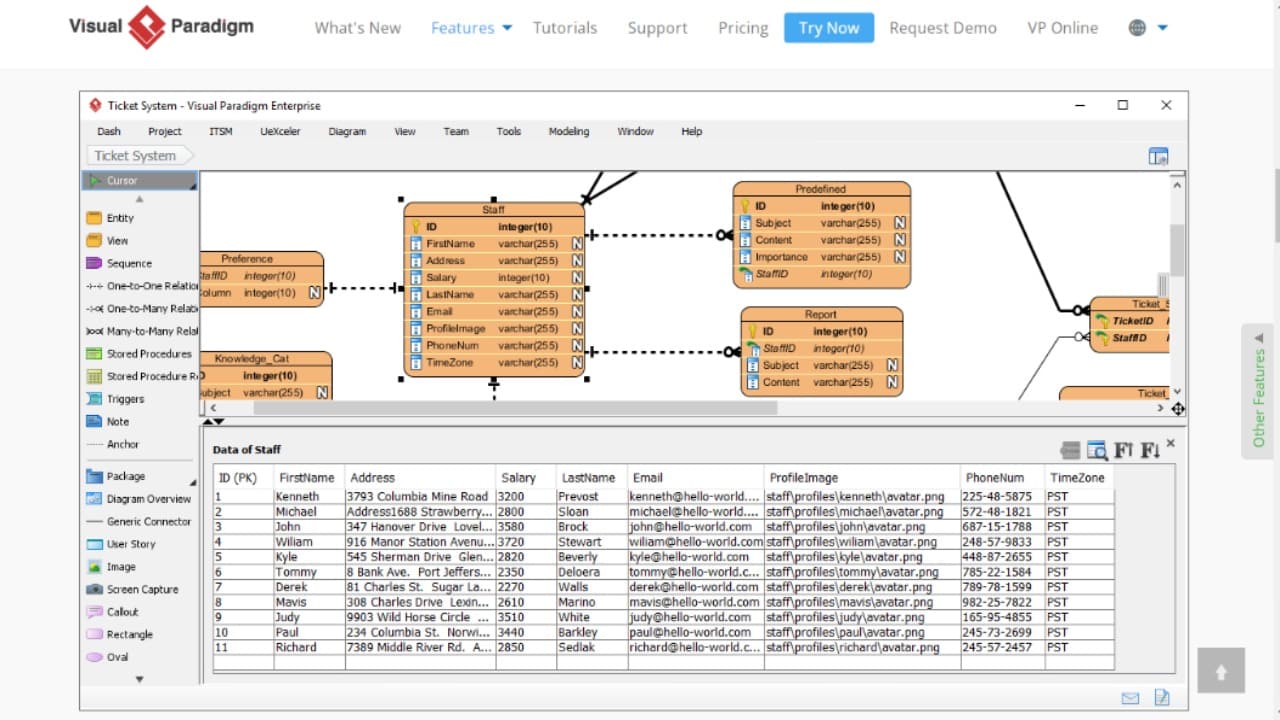This screenshot has width=1280, height=720.
Task: Select the Note tool
Action: [108, 422]
